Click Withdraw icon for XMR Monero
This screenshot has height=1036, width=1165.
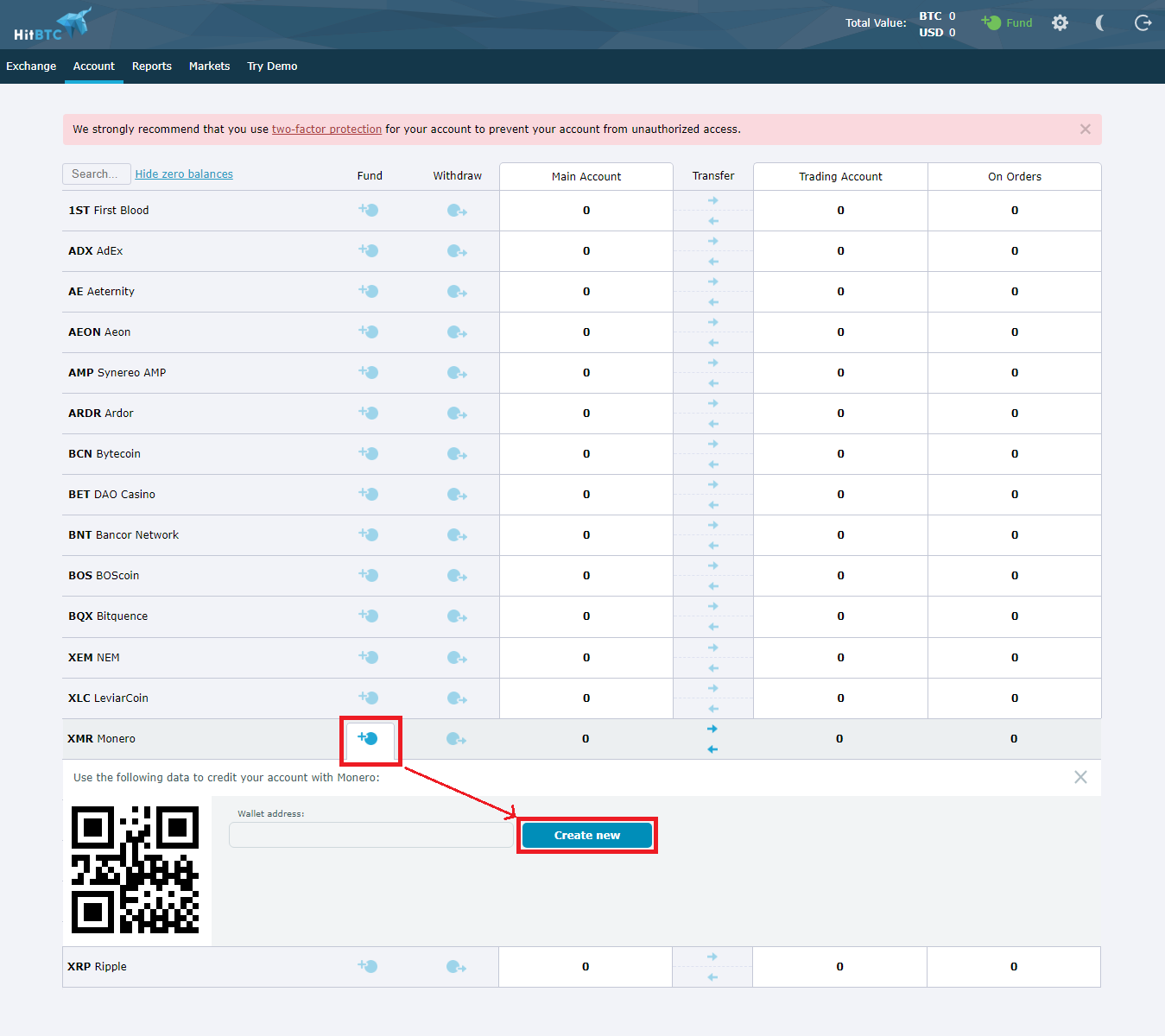click(x=456, y=739)
